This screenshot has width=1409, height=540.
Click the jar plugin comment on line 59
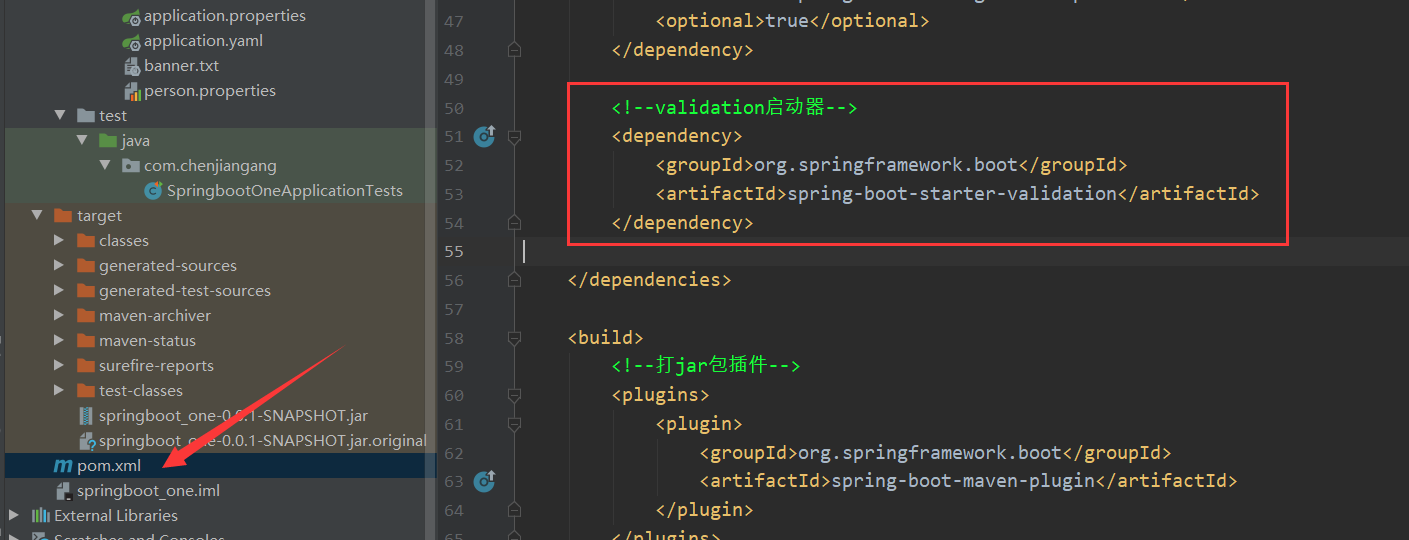click(x=706, y=366)
